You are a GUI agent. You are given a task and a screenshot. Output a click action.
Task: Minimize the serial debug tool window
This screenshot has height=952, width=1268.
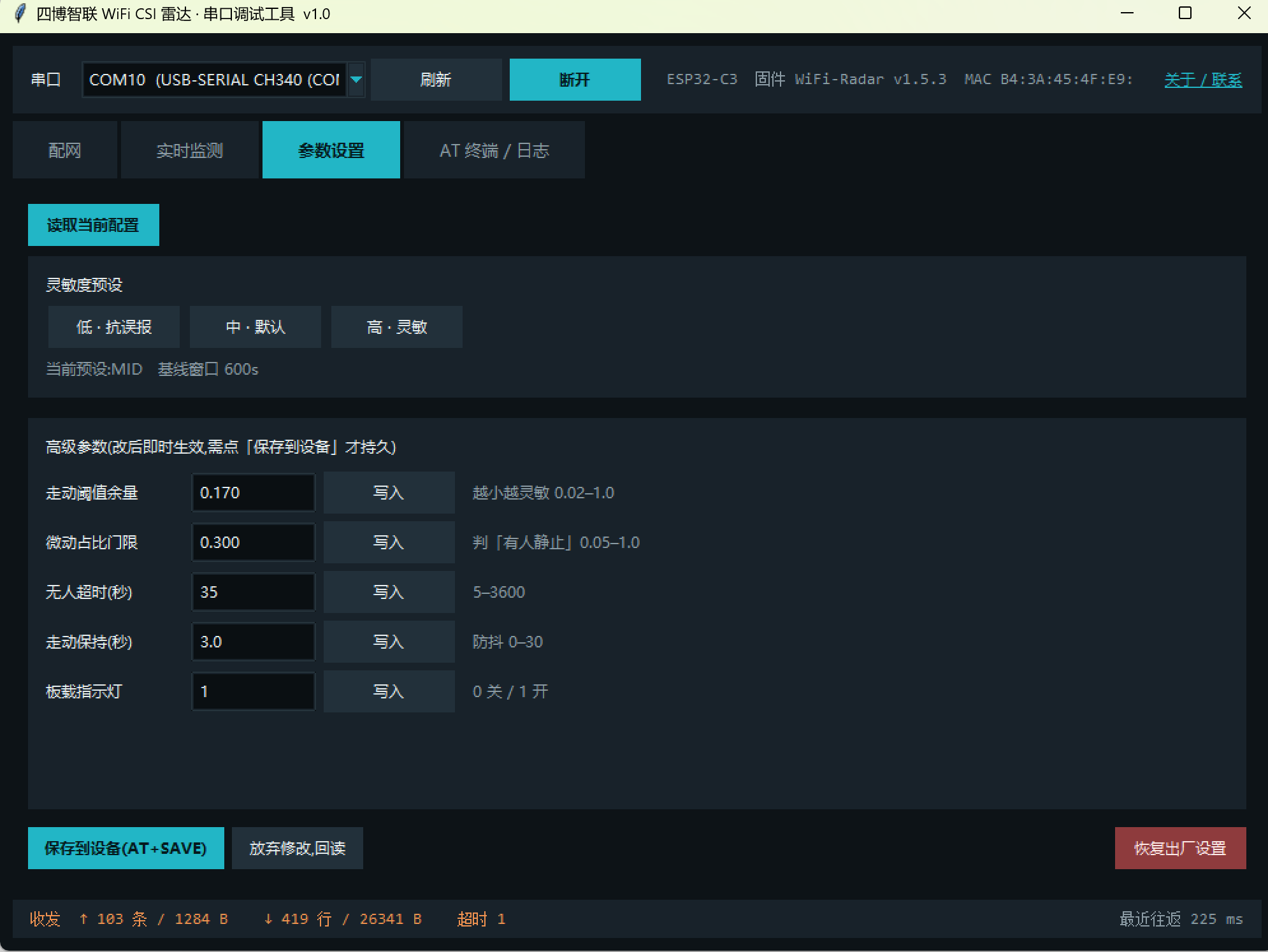coord(1127,13)
